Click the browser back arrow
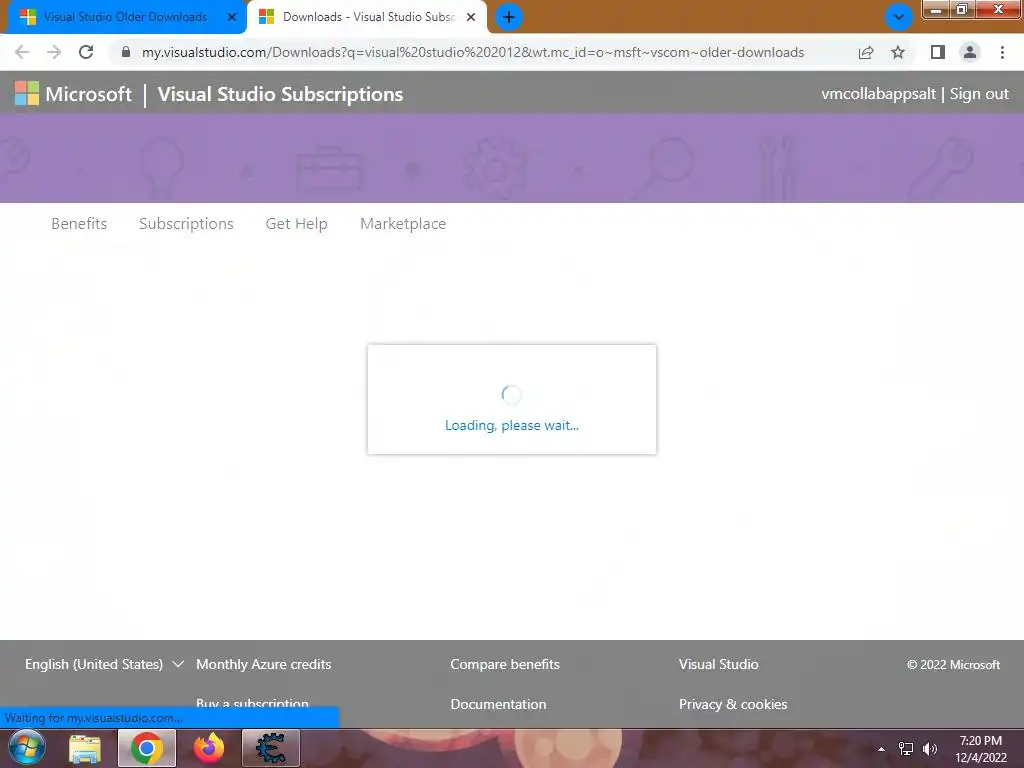1024x768 pixels. click(22, 52)
